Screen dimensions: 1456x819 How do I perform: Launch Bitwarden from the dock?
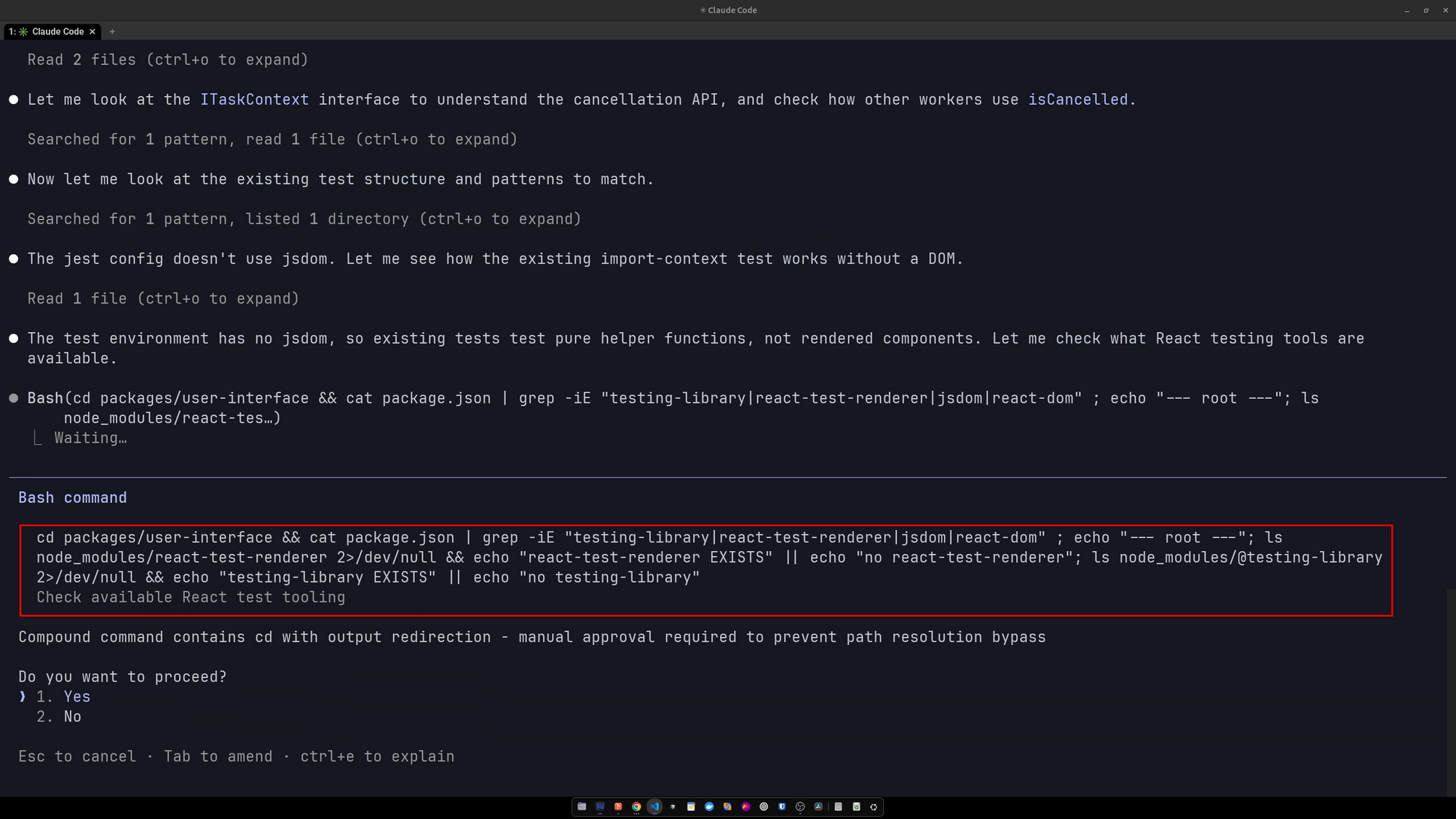point(782,807)
